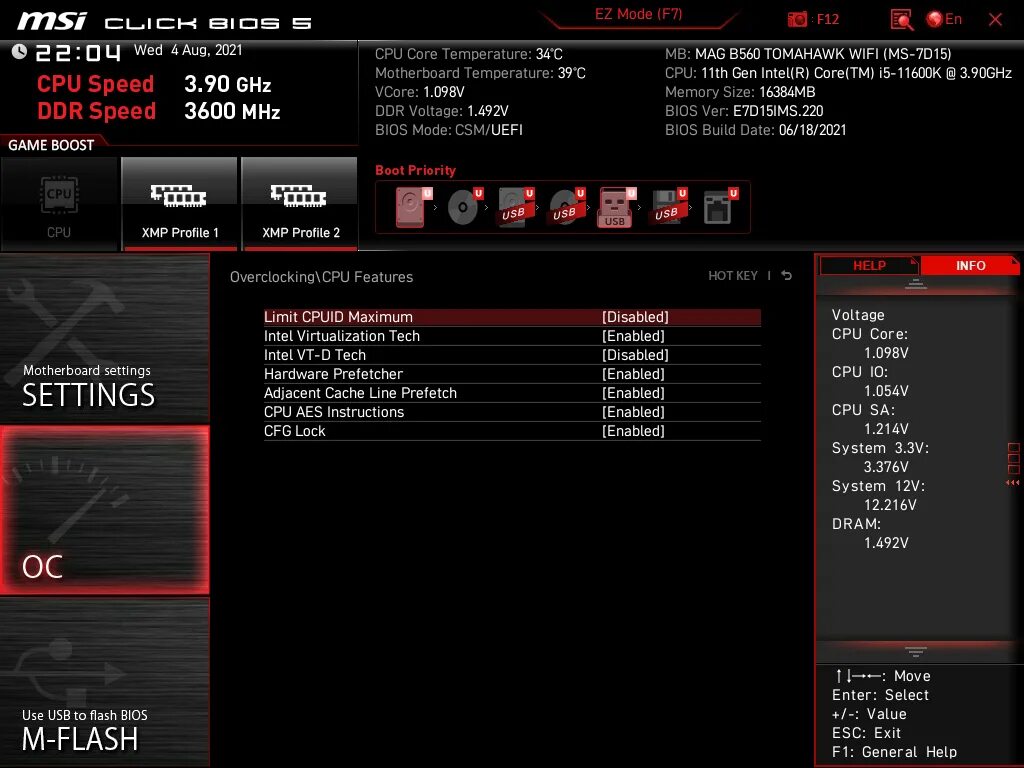The width and height of the screenshot is (1024, 768).
Task: Open the BIOS search magnifier icon
Action: pyautogui.click(x=902, y=20)
